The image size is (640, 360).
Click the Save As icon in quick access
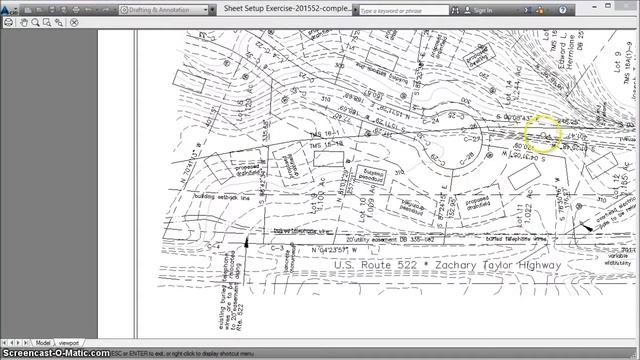click(x=64, y=10)
